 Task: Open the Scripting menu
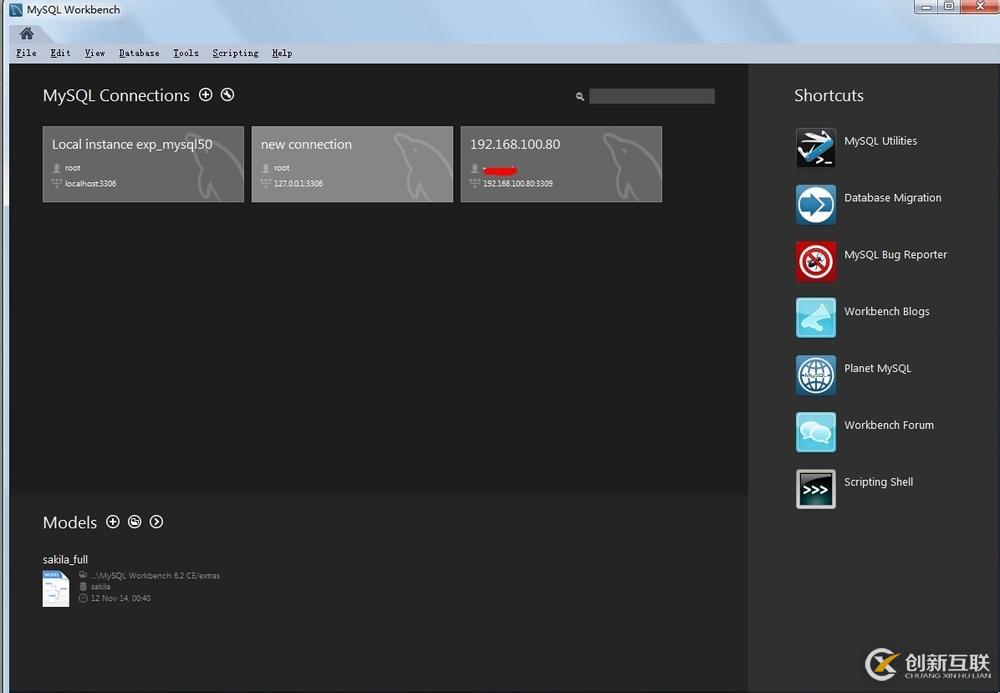point(235,53)
